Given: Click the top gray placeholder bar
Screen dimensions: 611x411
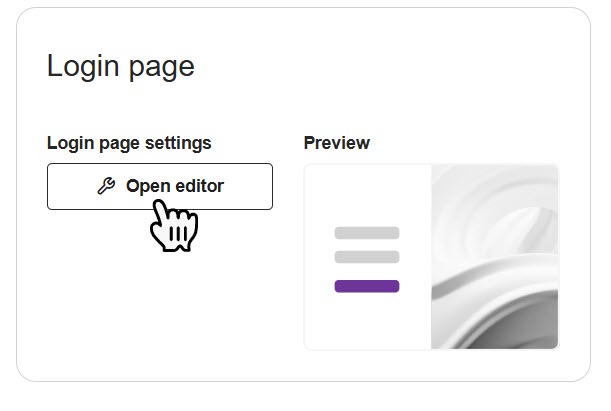Looking at the screenshot, I should [366, 233].
